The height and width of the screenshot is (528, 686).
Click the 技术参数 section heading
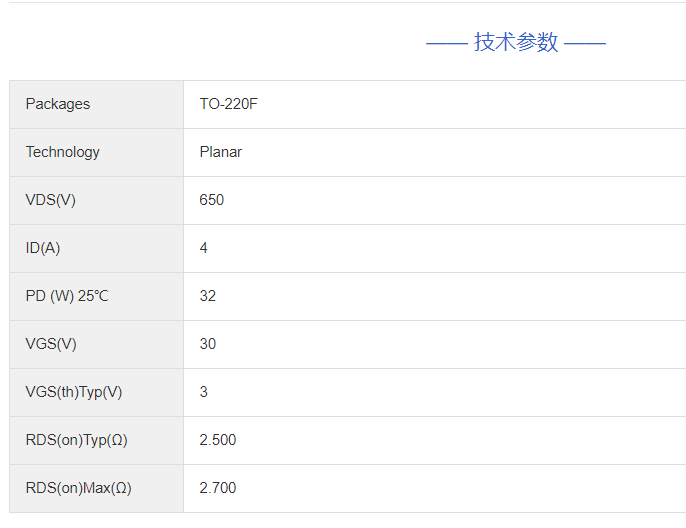(x=516, y=42)
